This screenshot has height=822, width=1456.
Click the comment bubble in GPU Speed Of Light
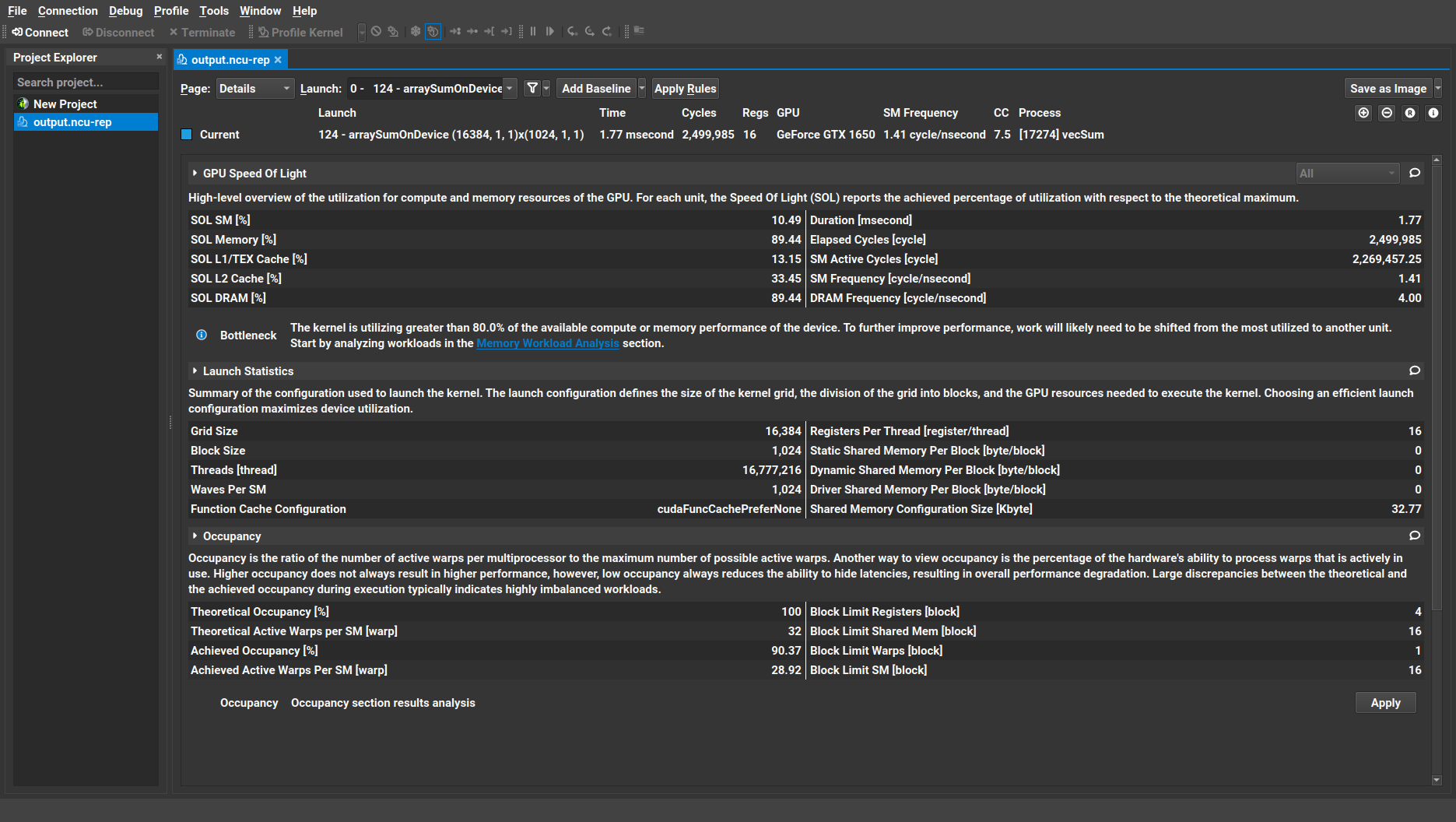[x=1415, y=173]
